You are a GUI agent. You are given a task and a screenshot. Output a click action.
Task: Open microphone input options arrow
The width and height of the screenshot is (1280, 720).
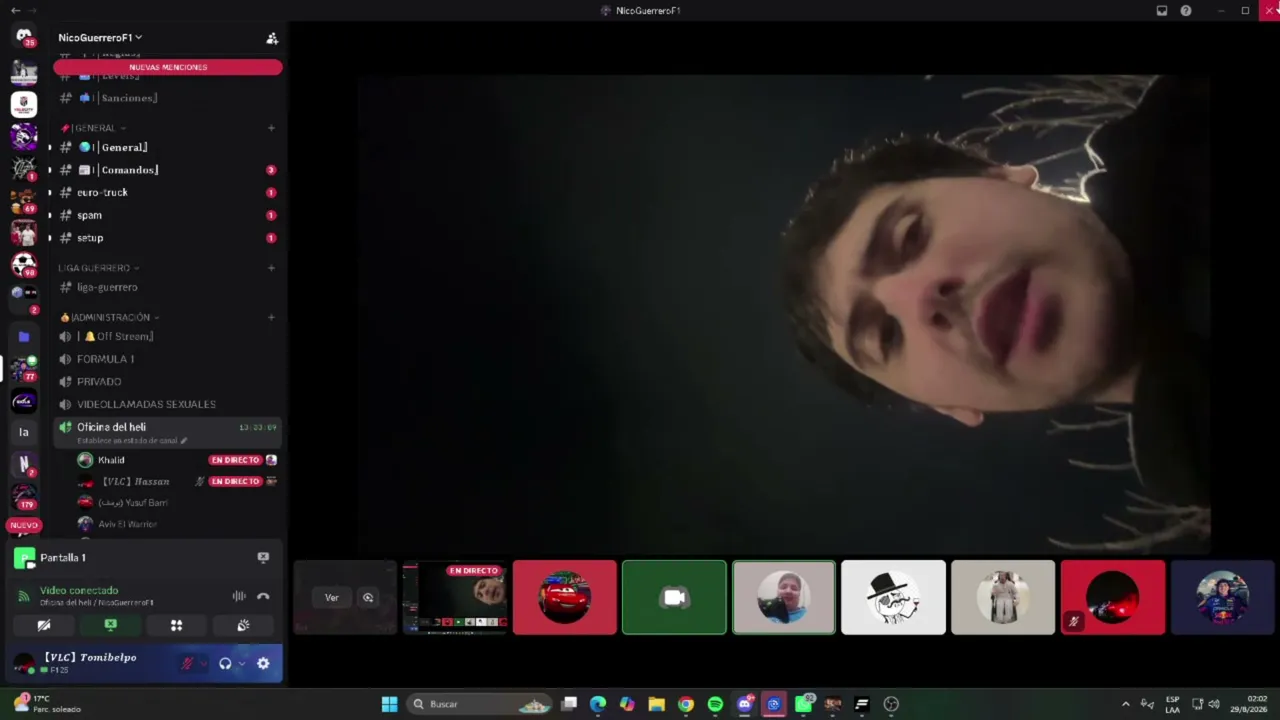[203, 663]
